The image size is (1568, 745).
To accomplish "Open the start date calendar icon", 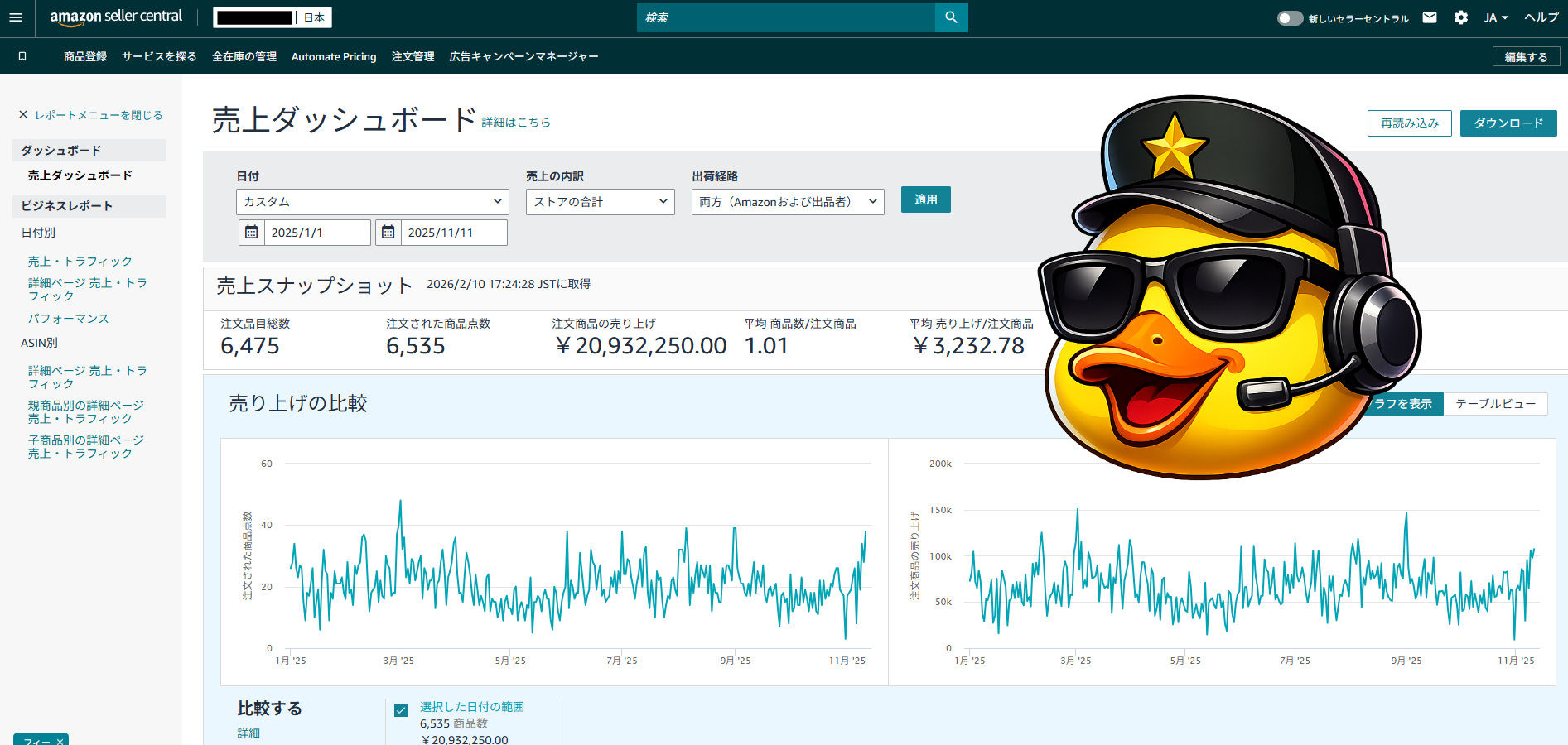I will tap(252, 233).
